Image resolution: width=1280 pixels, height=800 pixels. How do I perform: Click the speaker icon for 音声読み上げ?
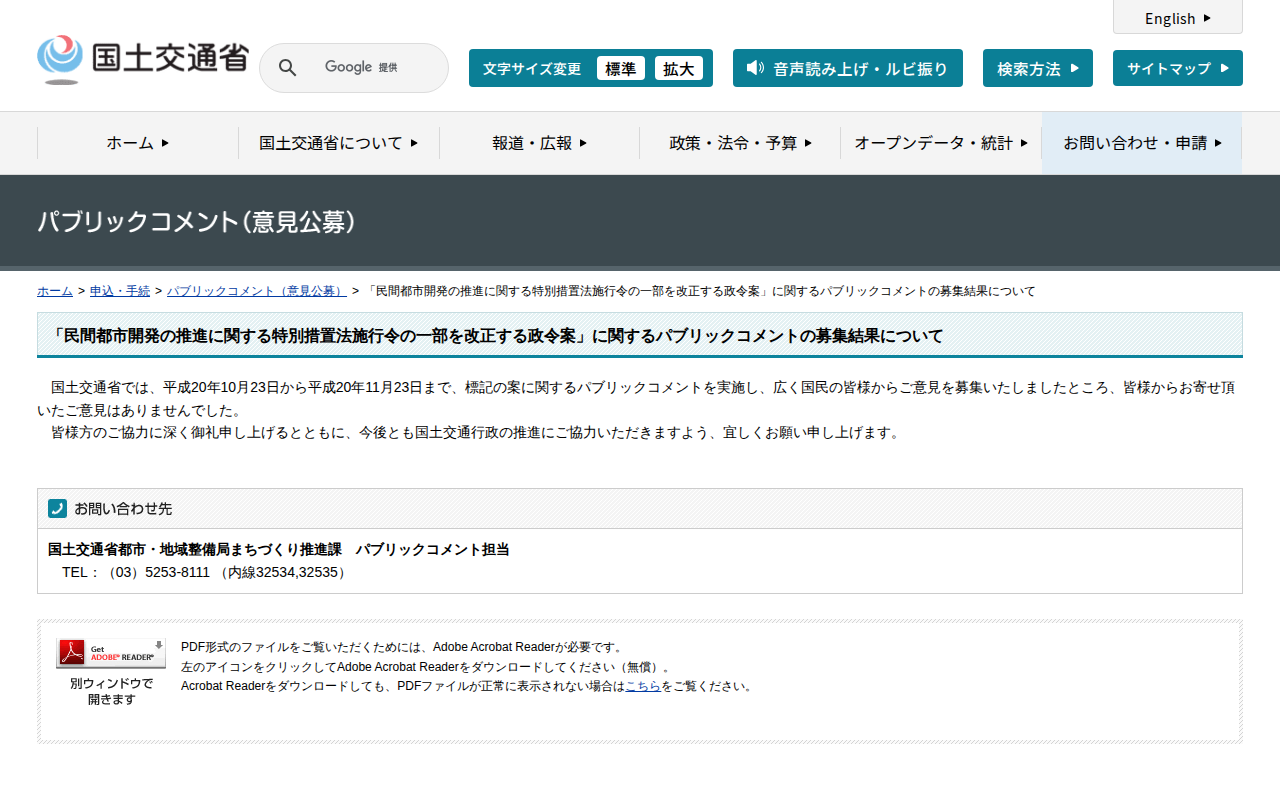point(755,68)
